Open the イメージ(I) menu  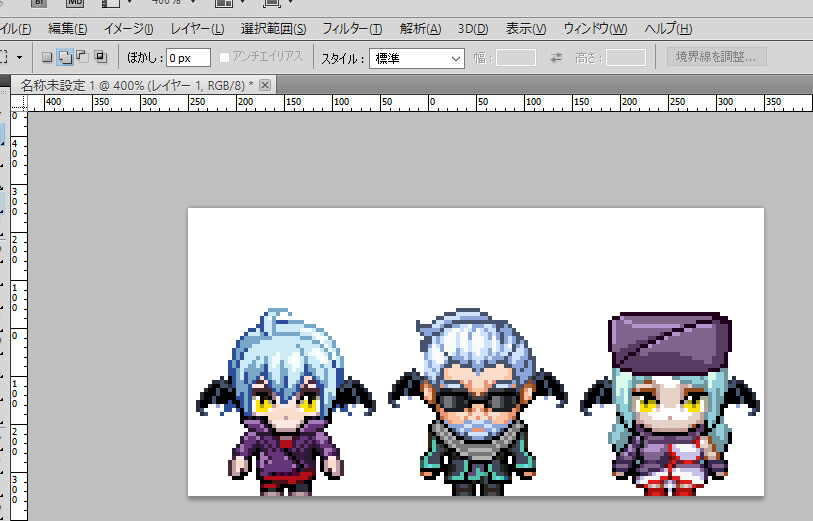129,28
